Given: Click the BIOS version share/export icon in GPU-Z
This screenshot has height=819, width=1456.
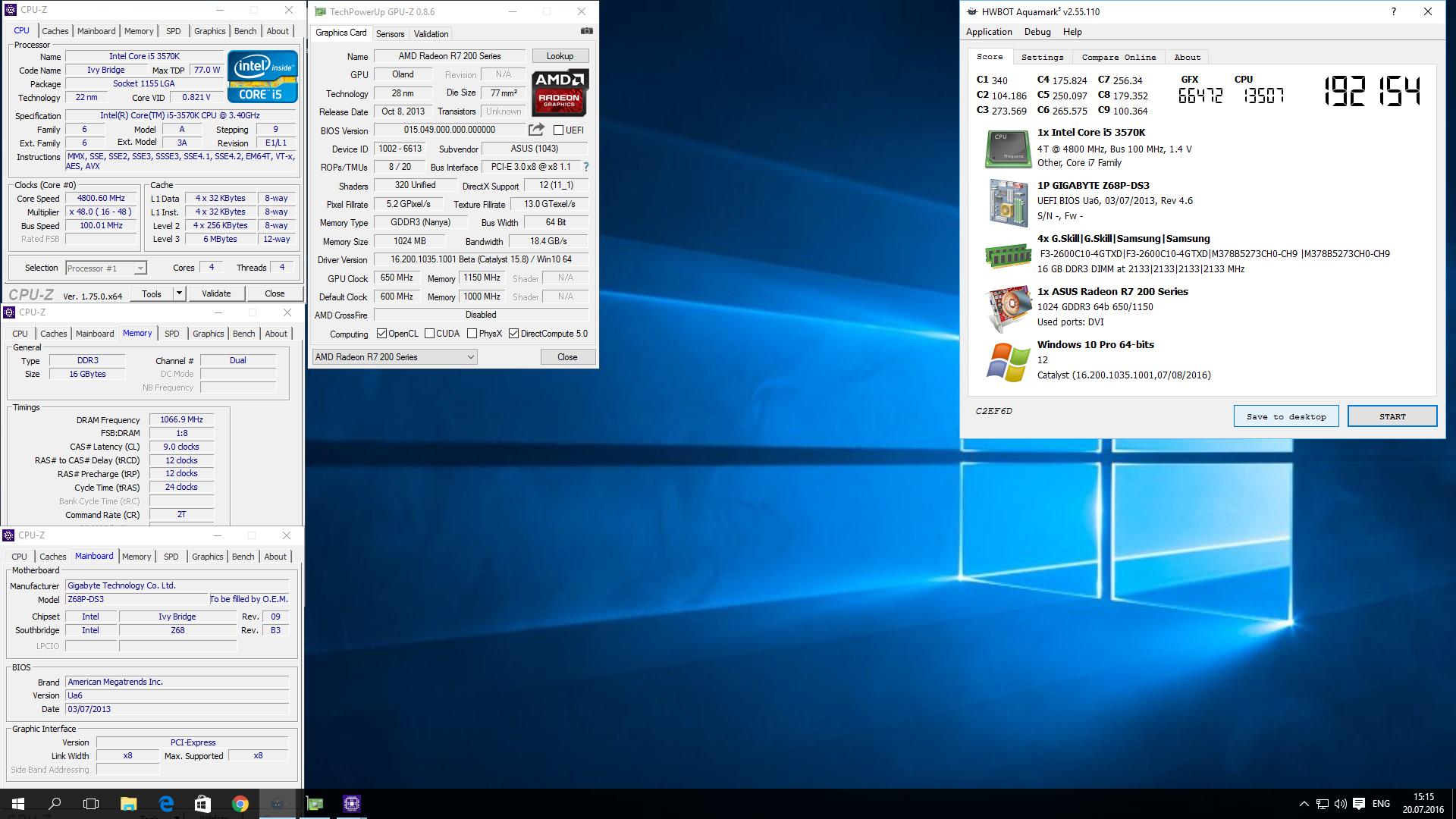Looking at the screenshot, I should pos(536,130).
